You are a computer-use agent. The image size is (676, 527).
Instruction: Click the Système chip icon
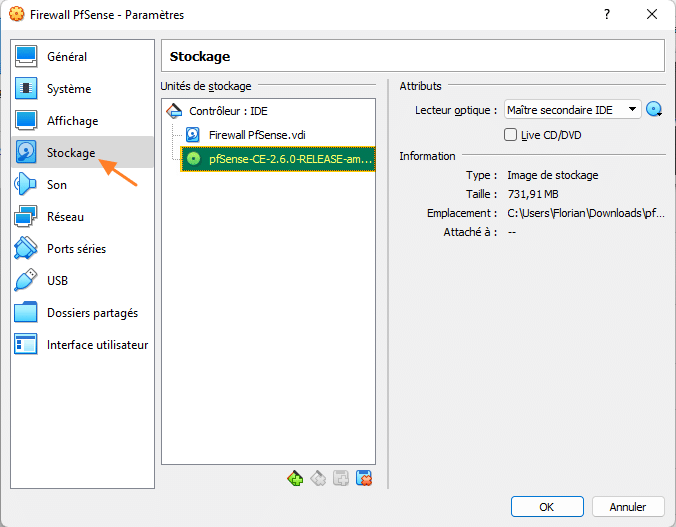[x=25, y=88]
